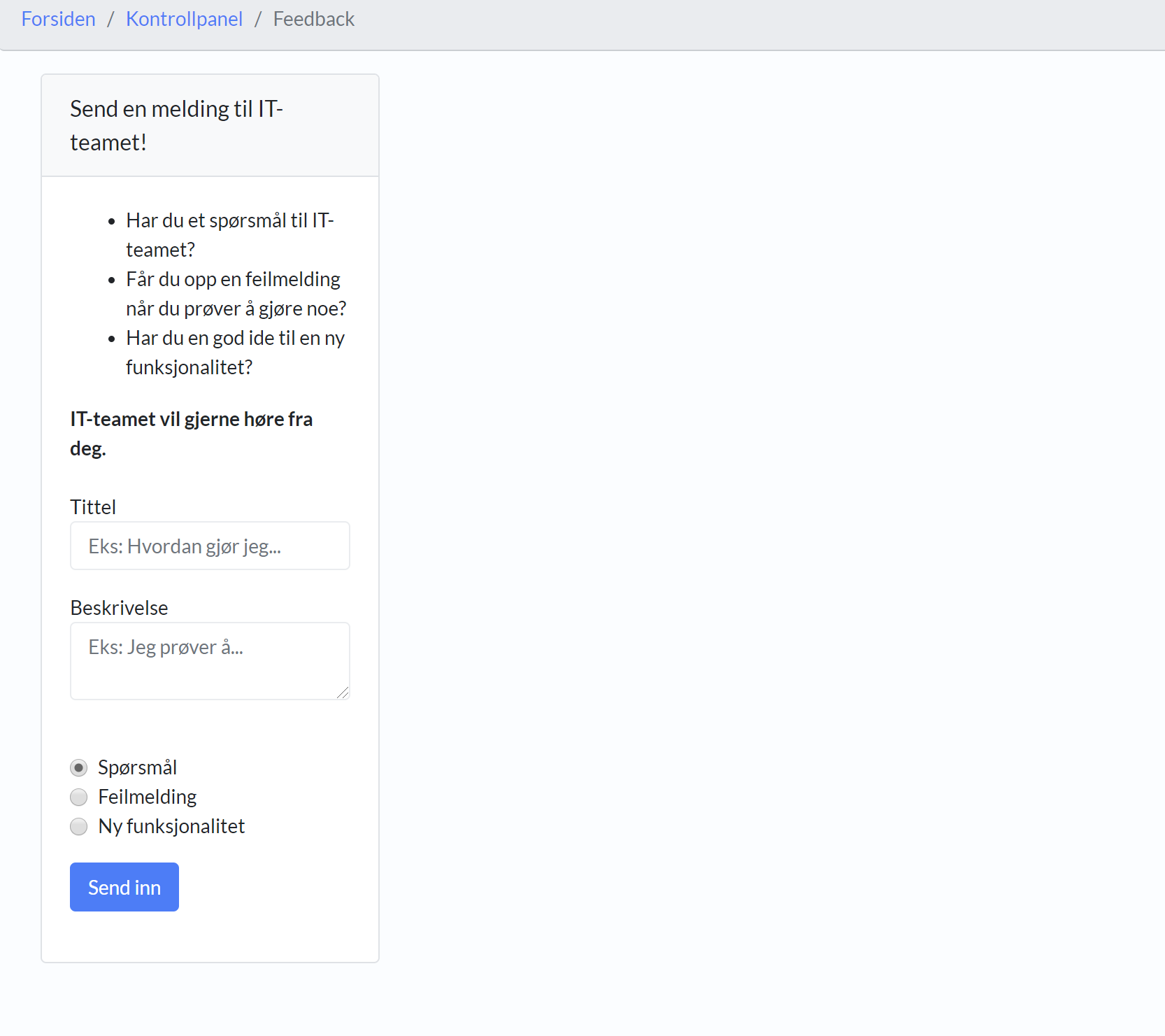Select the Spørsmål radio button
The image size is (1165, 1036).
coord(79,768)
